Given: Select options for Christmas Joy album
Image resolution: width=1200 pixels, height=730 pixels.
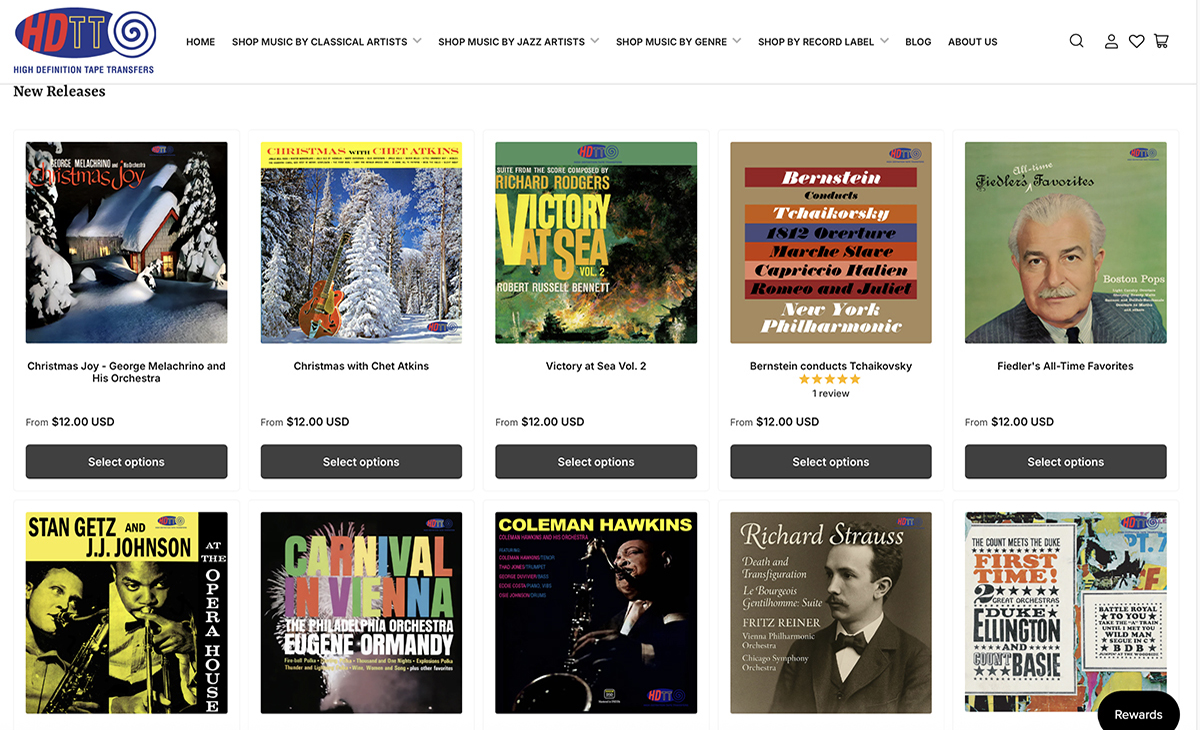Looking at the screenshot, I should click(126, 462).
